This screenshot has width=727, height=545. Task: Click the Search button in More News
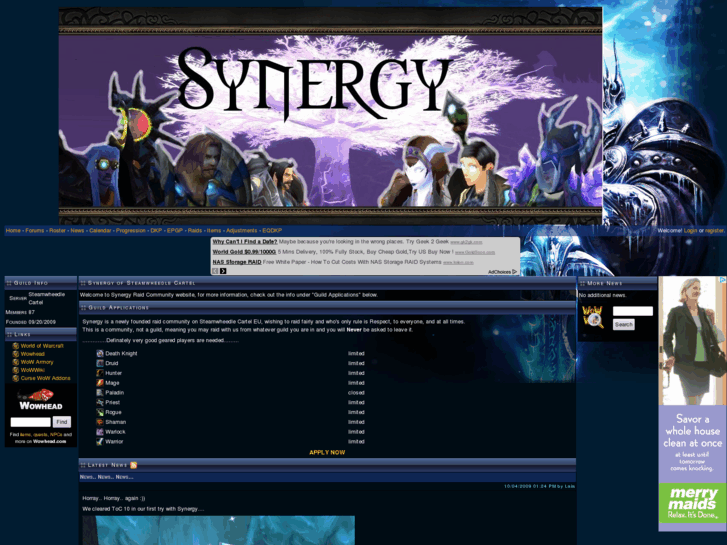coord(624,325)
